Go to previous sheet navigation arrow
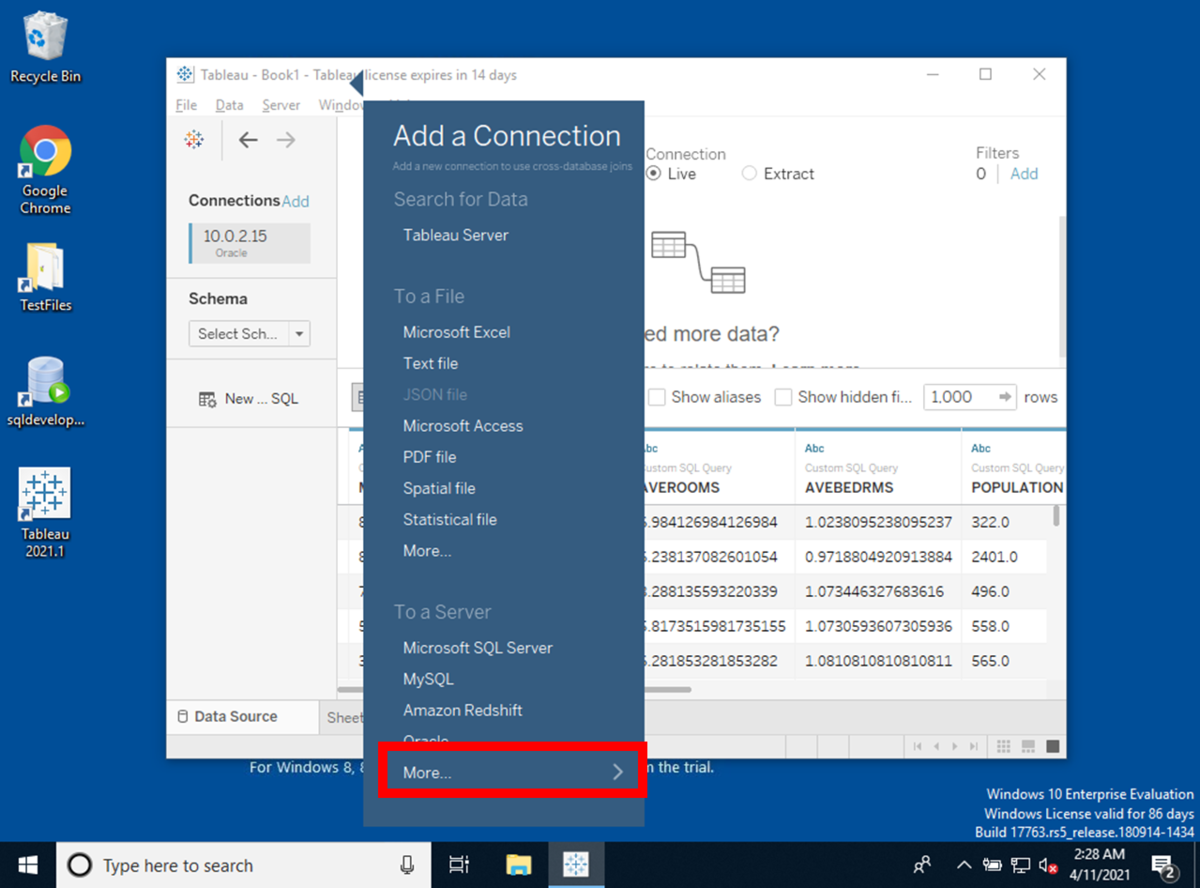 coord(936,747)
